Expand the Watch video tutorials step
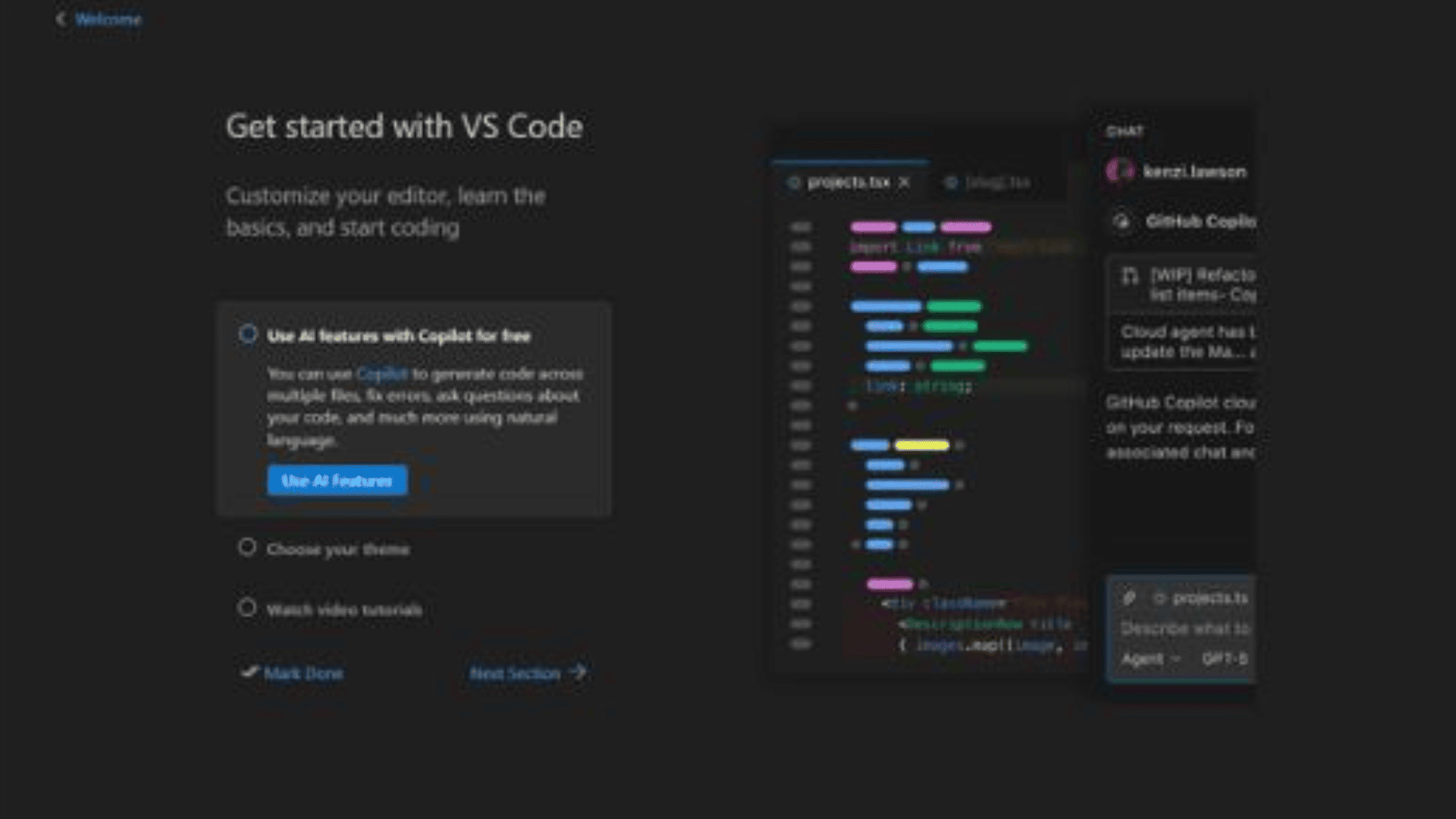Viewport: 1456px width, 819px height. pyautogui.click(x=344, y=610)
